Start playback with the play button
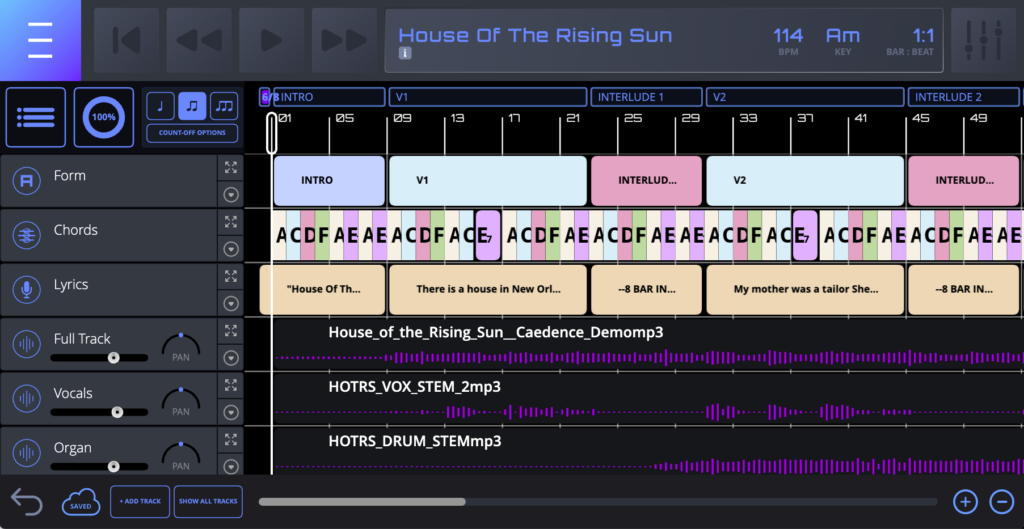 (x=271, y=40)
